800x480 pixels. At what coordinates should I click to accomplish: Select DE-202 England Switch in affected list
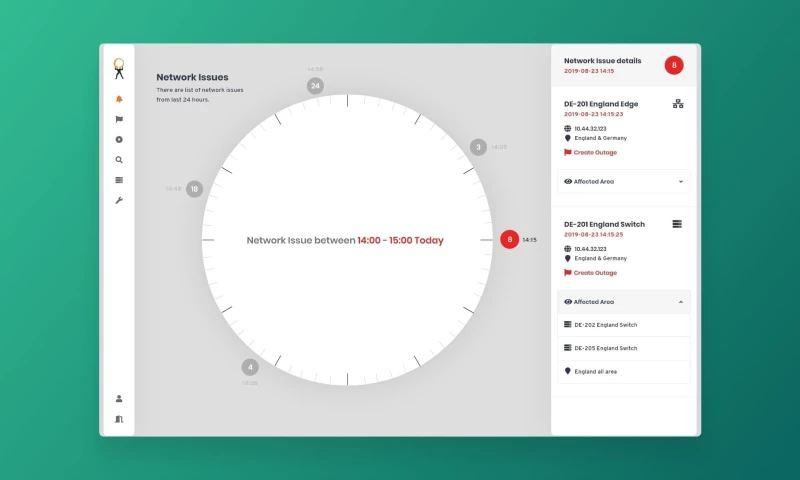click(605, 325)
